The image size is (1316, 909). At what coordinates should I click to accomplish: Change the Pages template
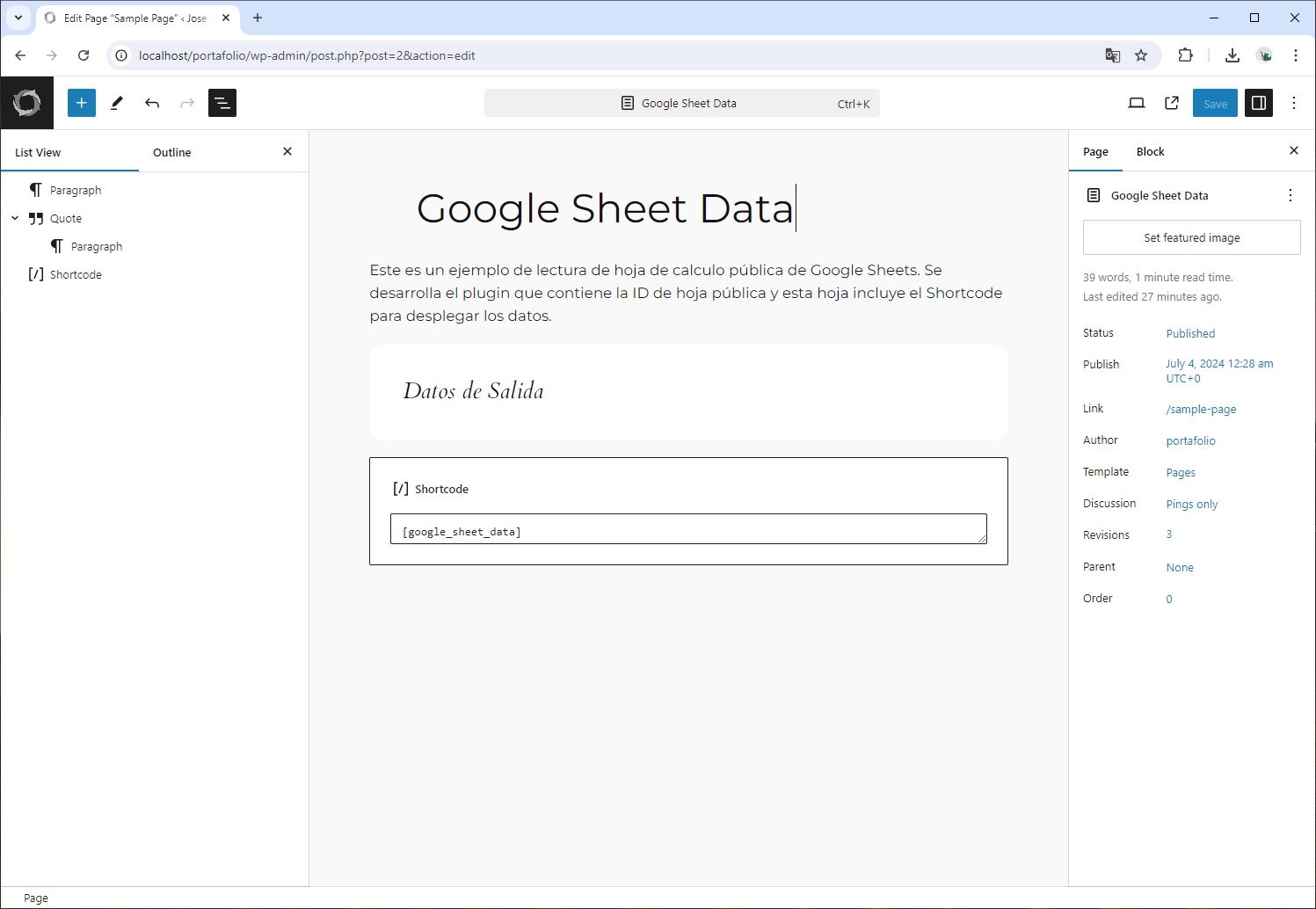coord(1181,472)
